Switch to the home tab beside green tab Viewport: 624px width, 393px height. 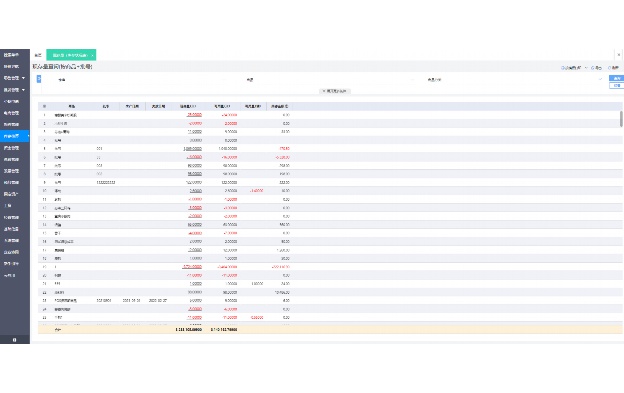tap(38, 55)
